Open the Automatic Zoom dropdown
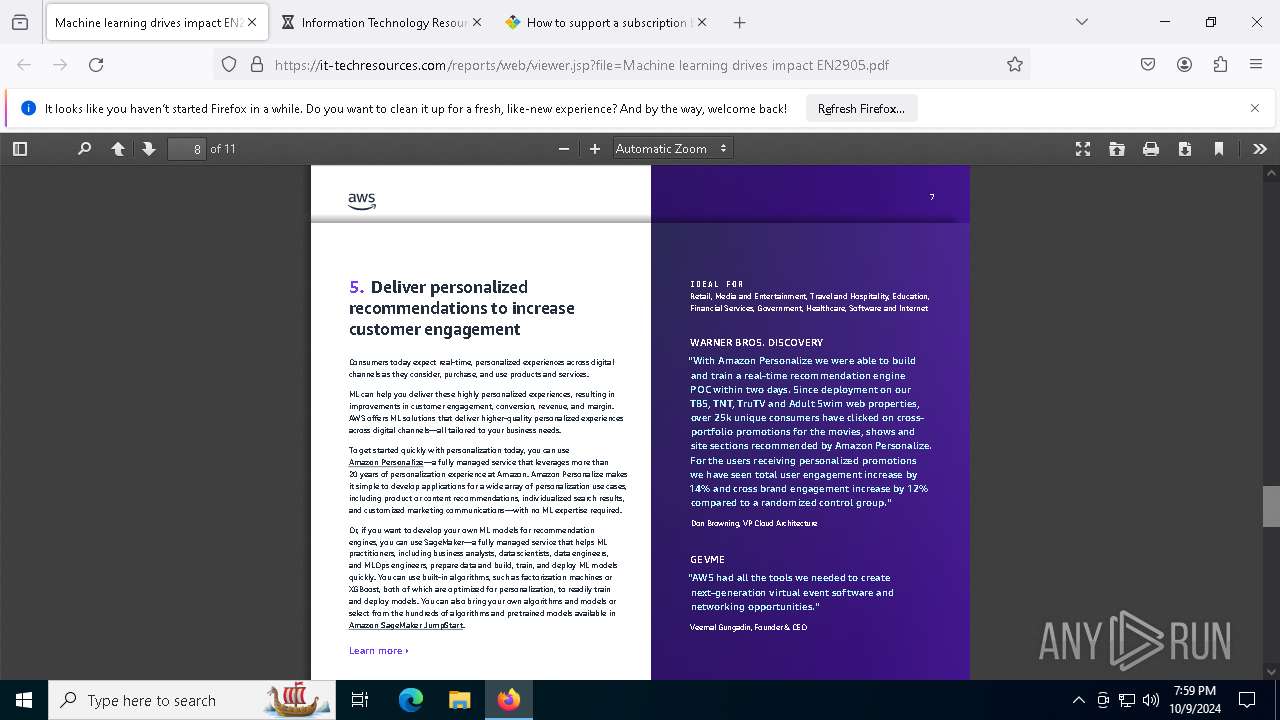The width and height of the screenshot is (1280, 720). [x=672, y=149]
